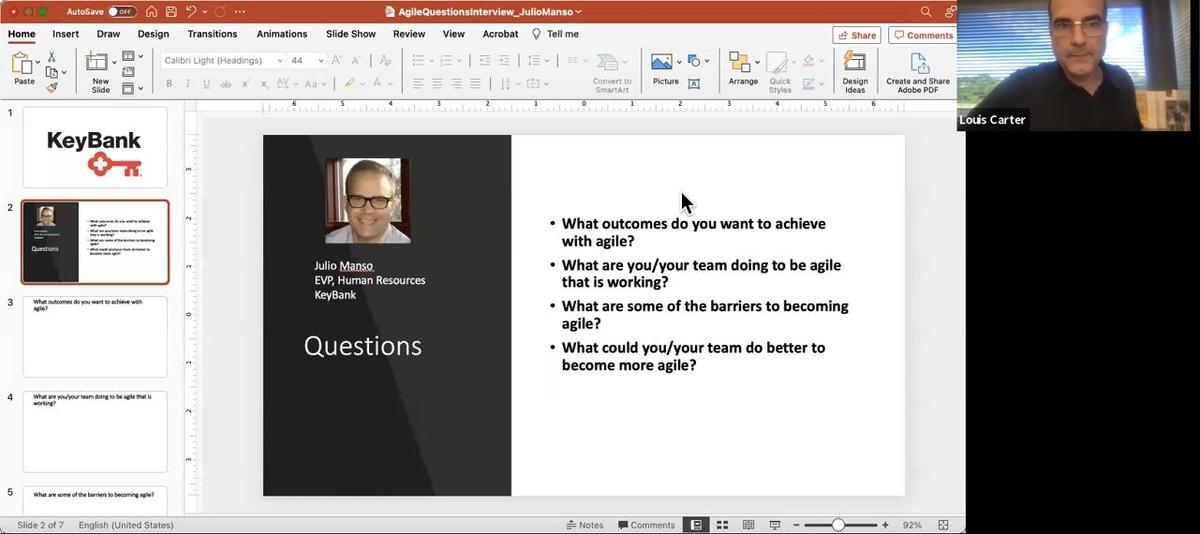
Task: Toggle Bold formatting
Action: (x=169, y=84)
